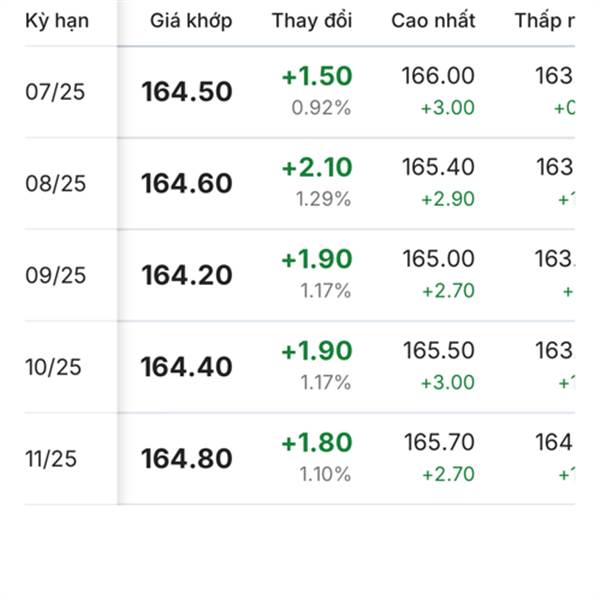Click the Thay đổi column header

pyautogui.click(x=311, y=21)
